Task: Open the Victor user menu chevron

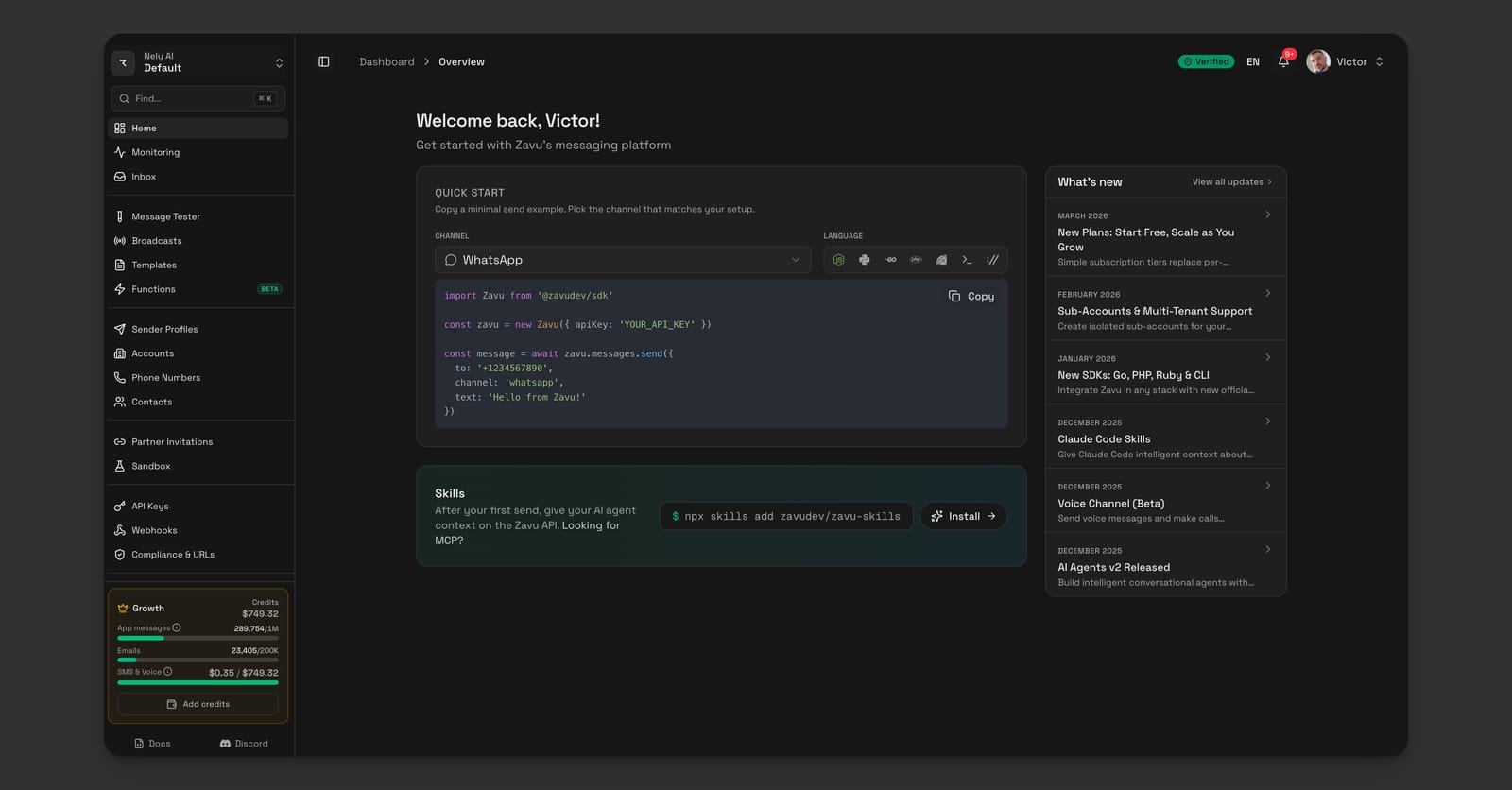Action: pos(1380,61)
